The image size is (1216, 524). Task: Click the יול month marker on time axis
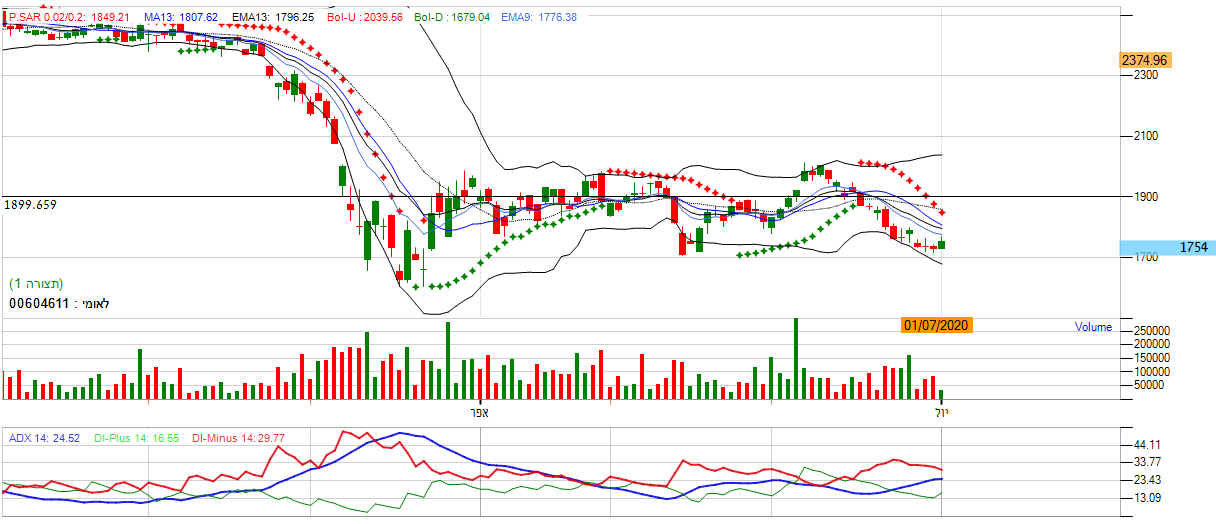coord(942,411)
